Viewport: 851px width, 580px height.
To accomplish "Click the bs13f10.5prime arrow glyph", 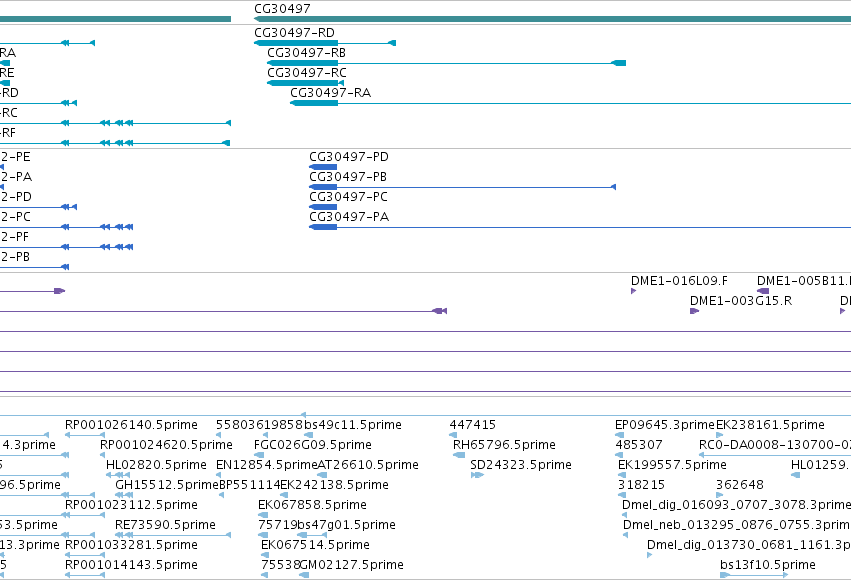I will point(753,575).
